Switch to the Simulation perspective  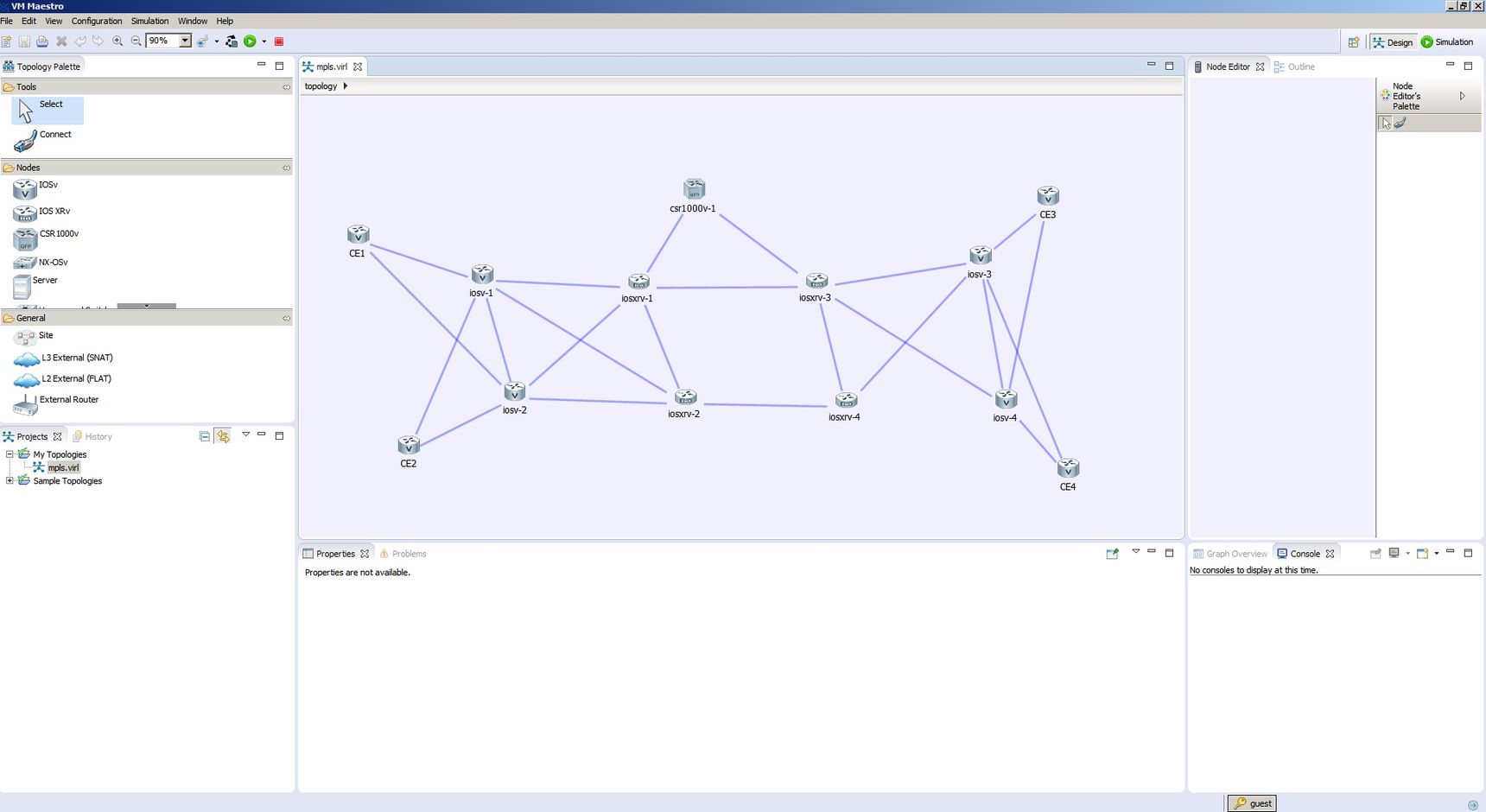coord(1447,41)
